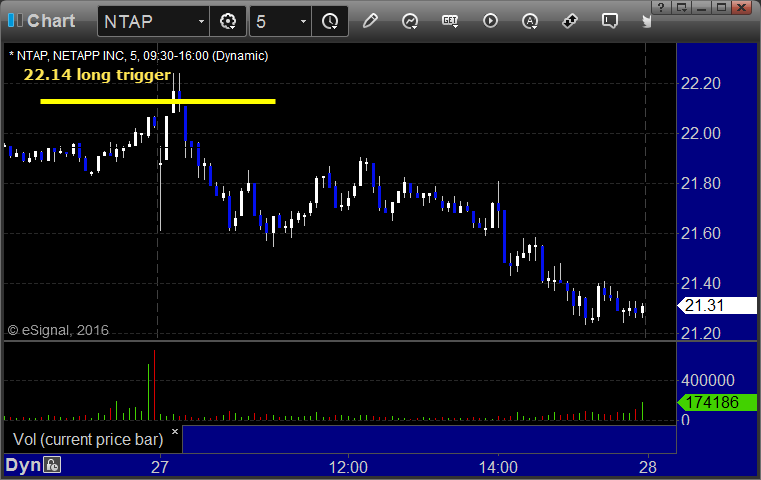Expand the interval 5 dropdown arrow
Image resolution: width=761 pixels, height=480 pixels.
click(x=303, y=21)
